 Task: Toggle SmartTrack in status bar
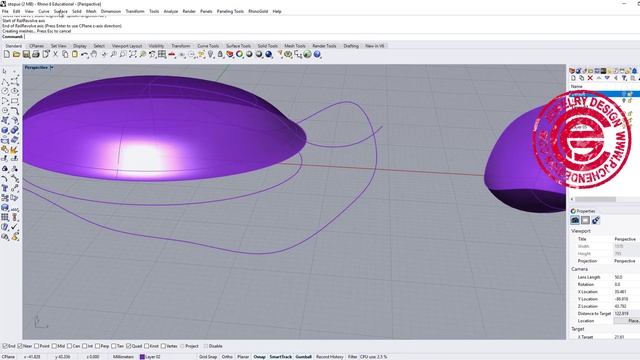point(281,357)
